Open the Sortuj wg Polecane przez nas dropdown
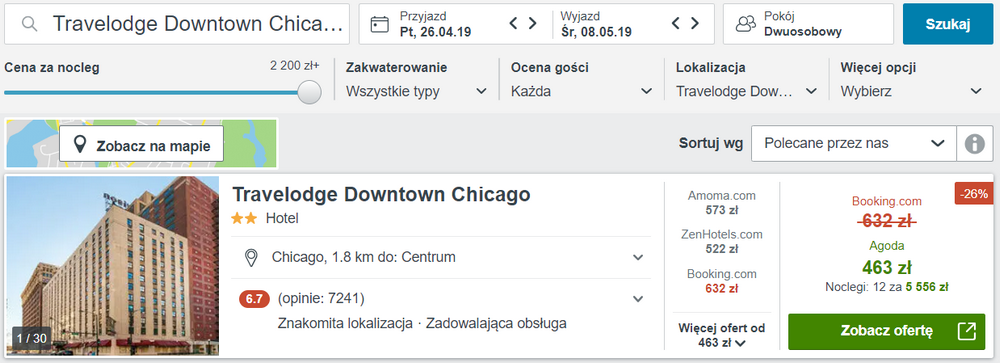The image size is (1000, 363). [x=854, y=144]
